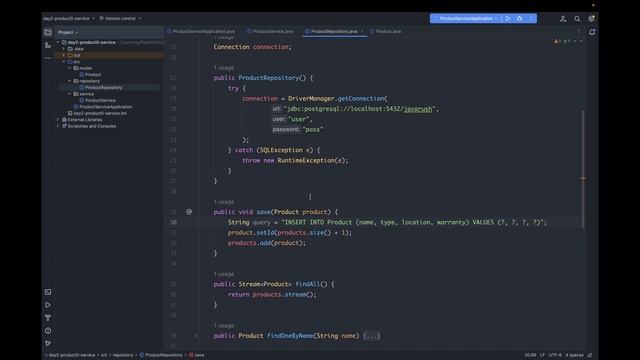
Task: Click the warnings indicator in editor
Action: pyautogui.click(x=562, y=41)
